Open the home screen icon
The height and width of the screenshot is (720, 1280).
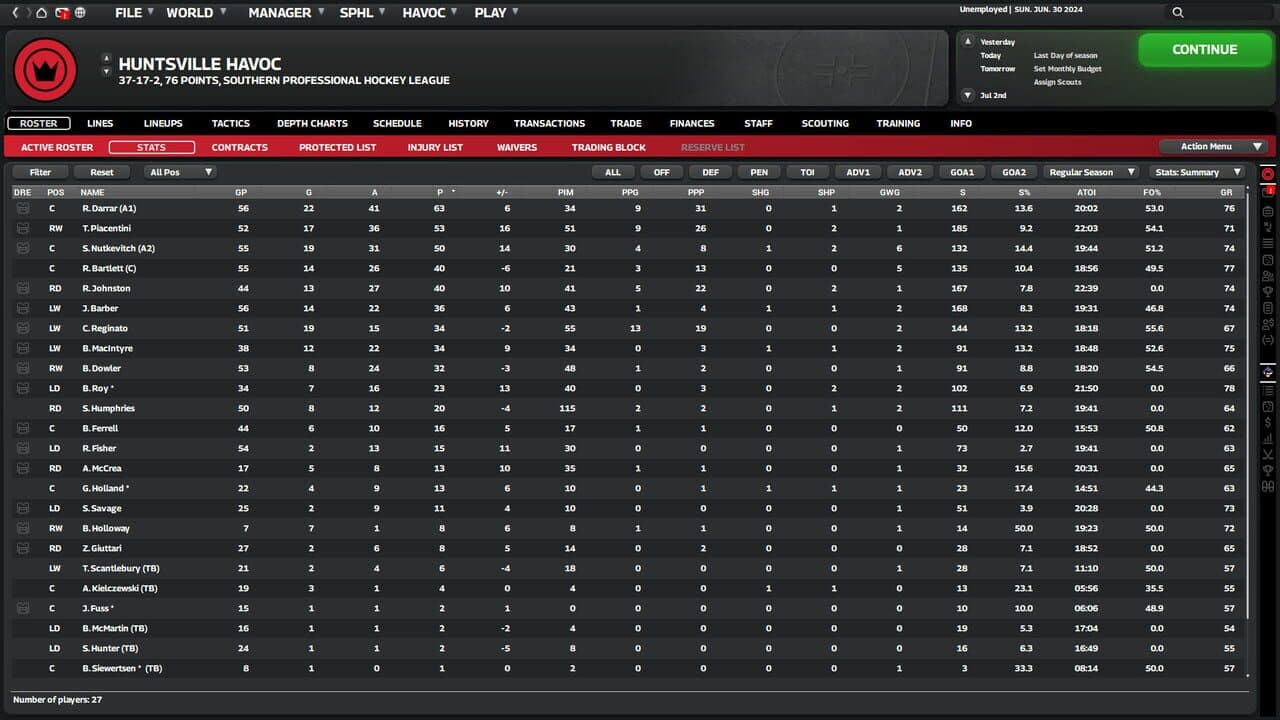click(x=41, y=13)
